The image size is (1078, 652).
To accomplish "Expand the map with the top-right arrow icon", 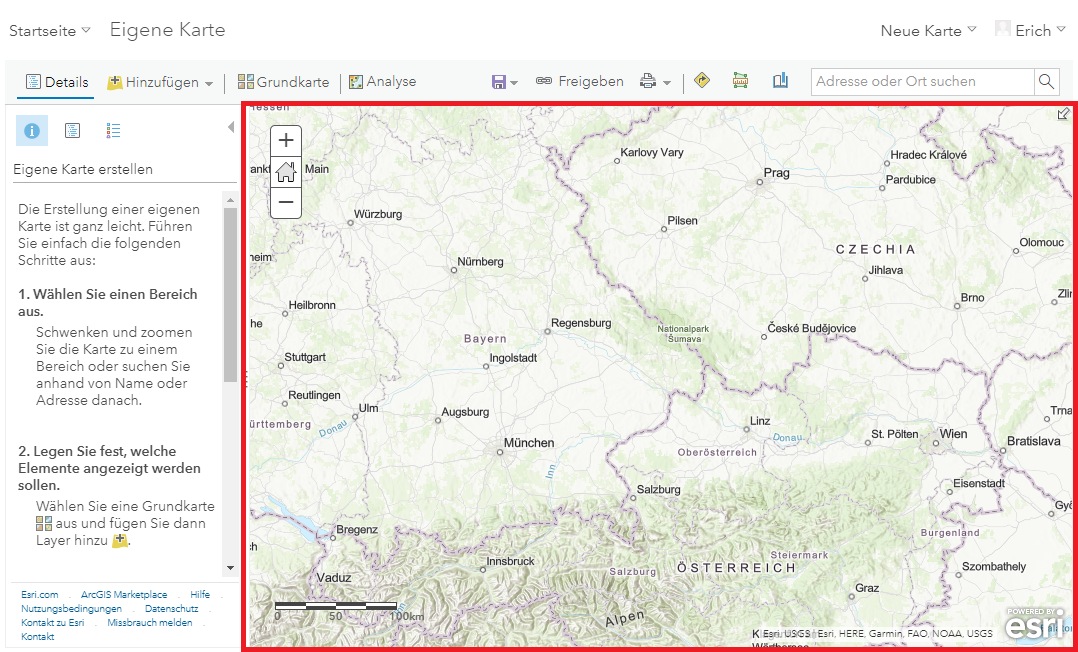I will click(1063, 114).
